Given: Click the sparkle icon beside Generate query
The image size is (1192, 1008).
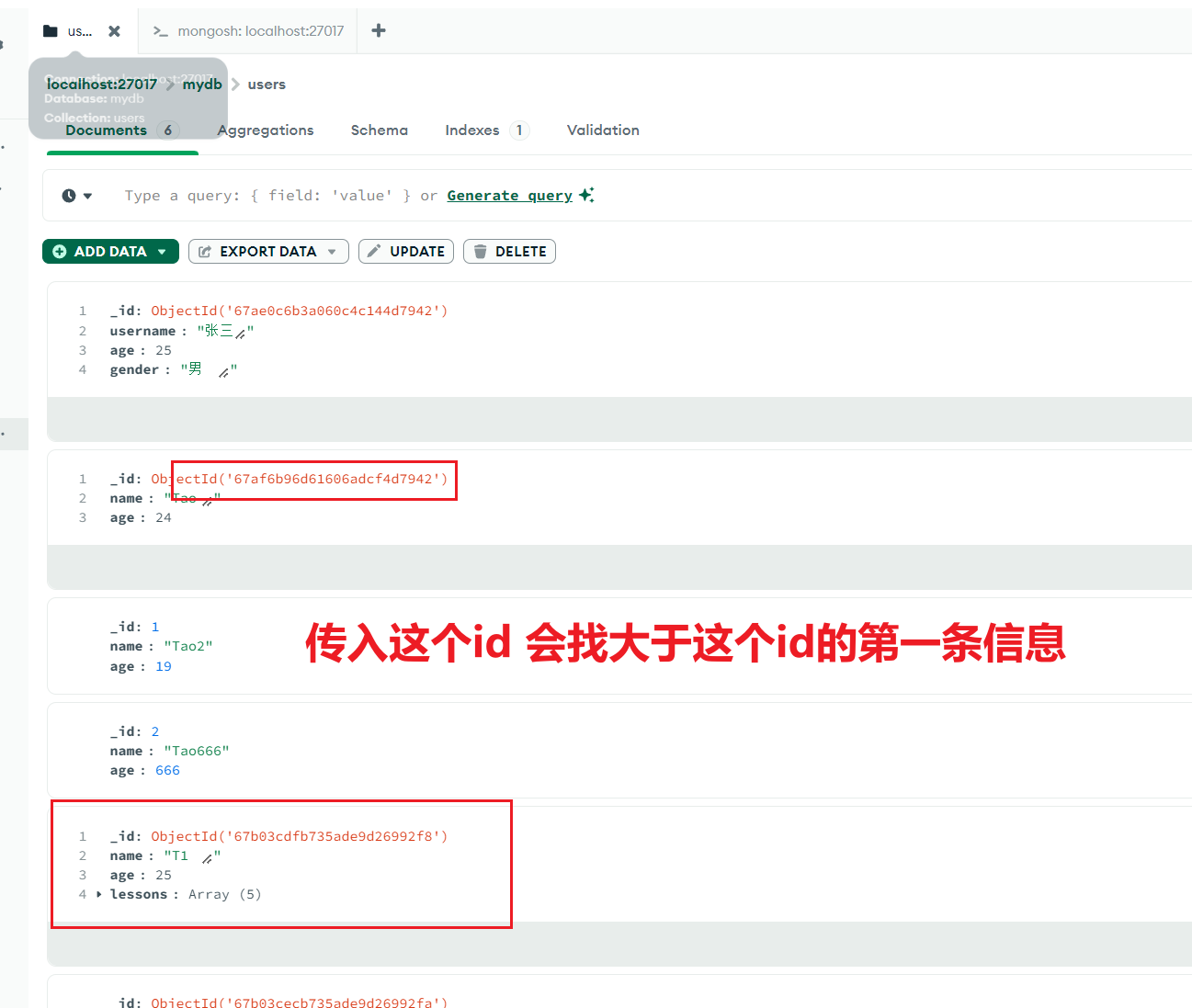Looking at the screenshot, I should [x=586, y=195].
